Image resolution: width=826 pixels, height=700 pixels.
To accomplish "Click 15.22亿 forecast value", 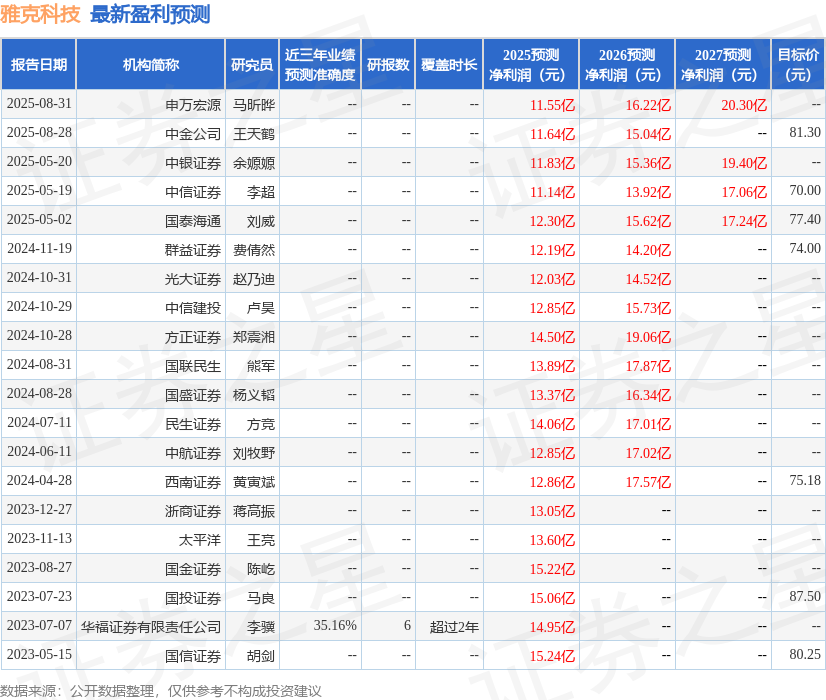I will pyautogui.click(x=552, y=568).
